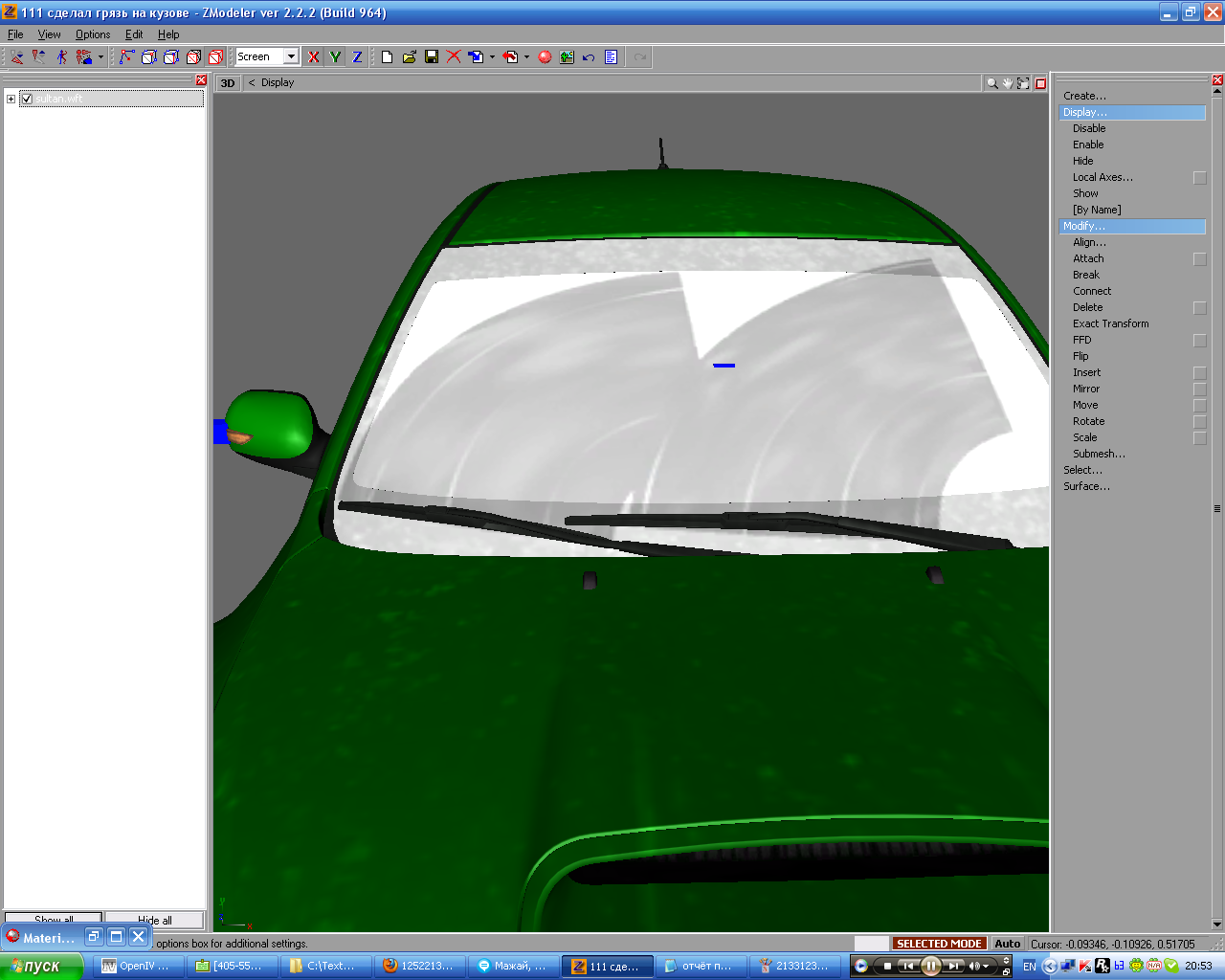Click options box next to Mirror
The height and width of the screenshot is (980, 1225).
pyautogui.click(x=1199, y=390)
